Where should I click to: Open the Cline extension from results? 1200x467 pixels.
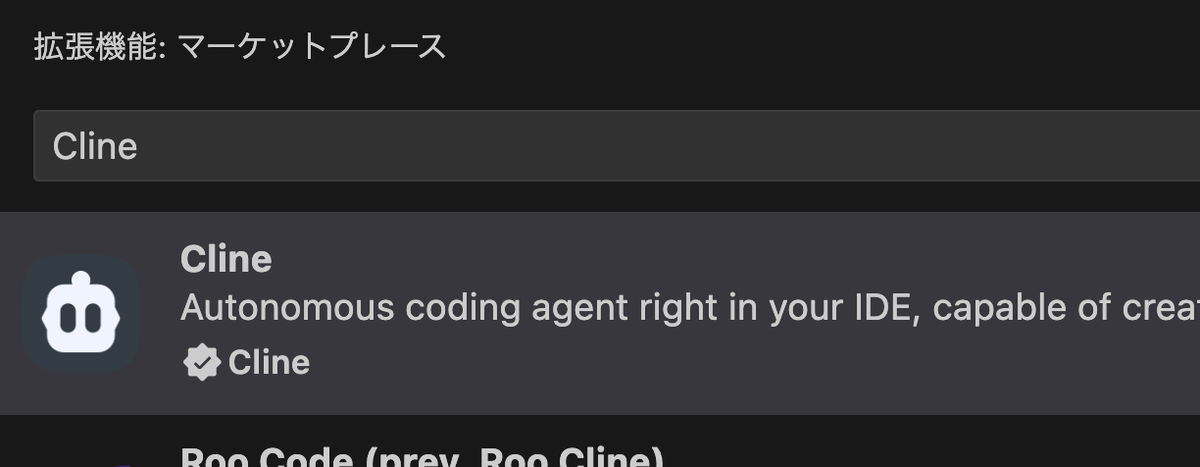[600, 313]
